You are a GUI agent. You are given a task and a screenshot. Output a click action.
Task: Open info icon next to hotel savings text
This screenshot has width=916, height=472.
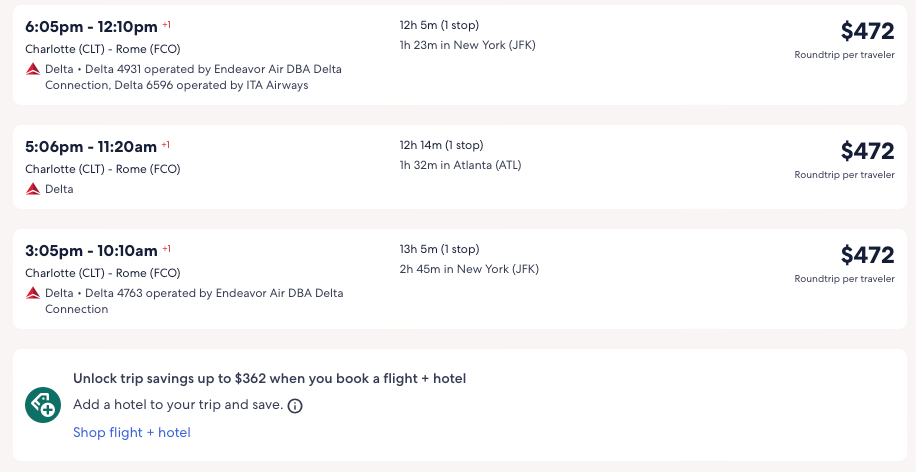click(295, 406)
